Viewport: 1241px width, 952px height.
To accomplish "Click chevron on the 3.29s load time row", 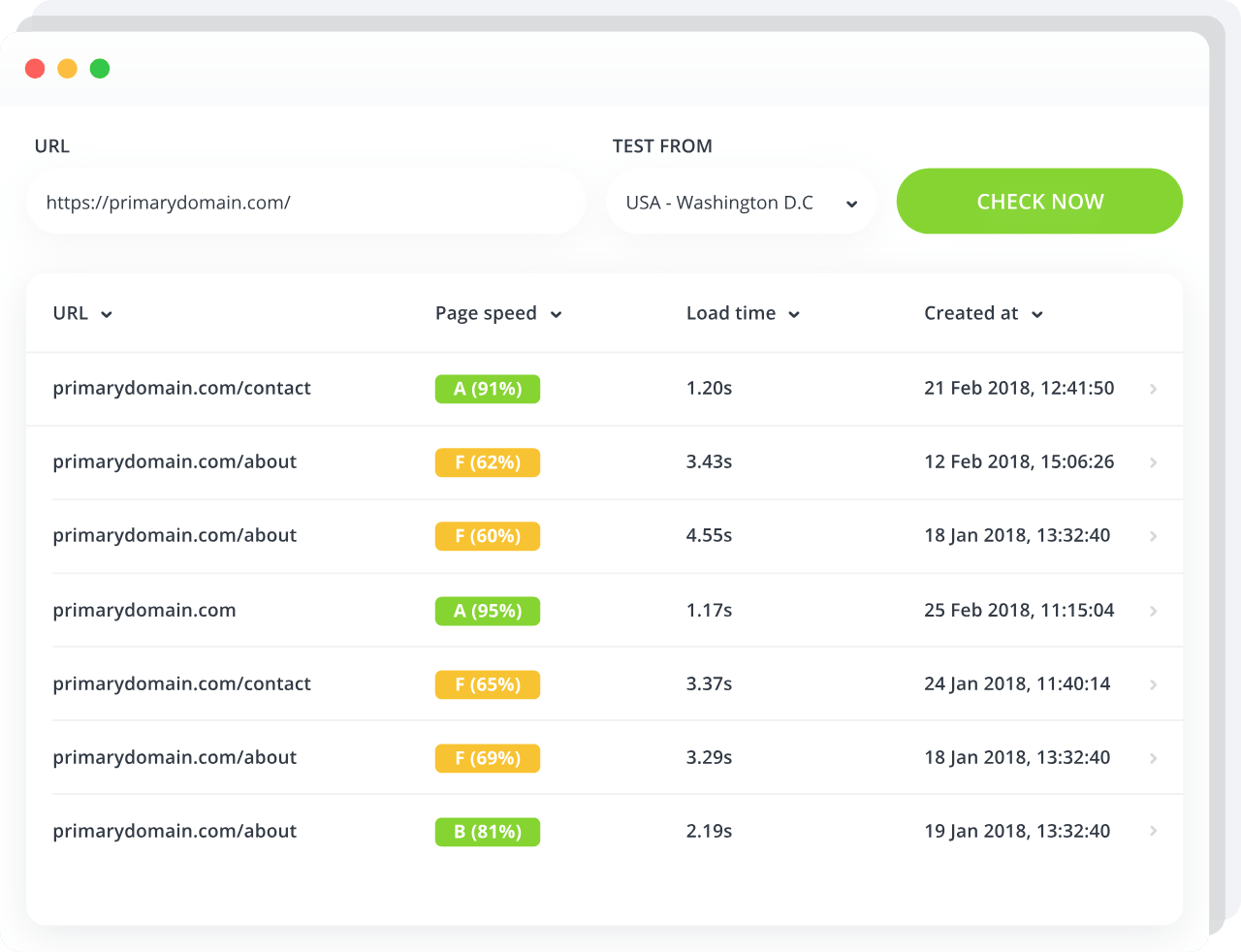I will [x=1153, y=758].
